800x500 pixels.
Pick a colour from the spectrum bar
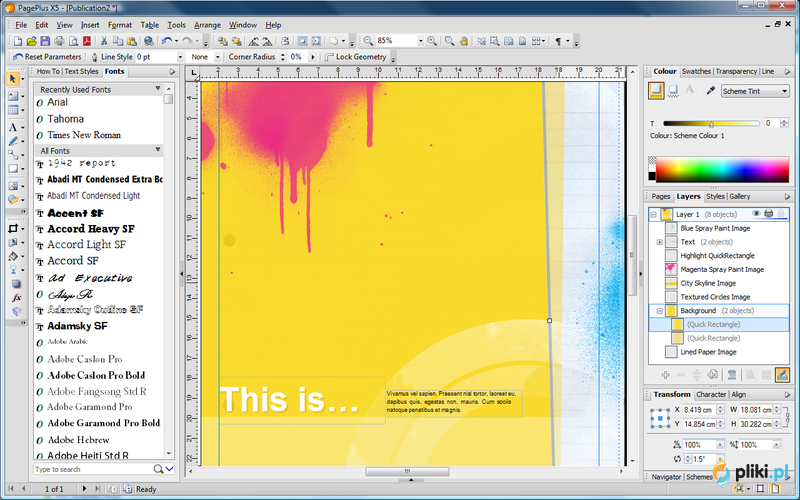point(722,170)
